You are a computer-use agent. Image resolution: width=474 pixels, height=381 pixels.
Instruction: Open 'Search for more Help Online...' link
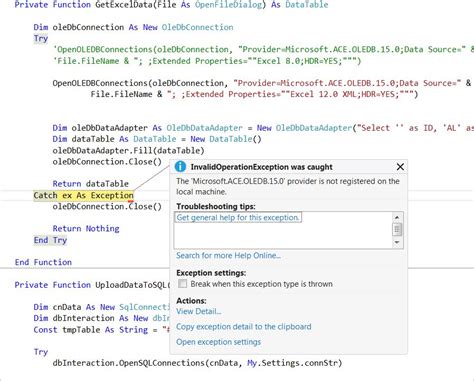[x=228, y=256]
